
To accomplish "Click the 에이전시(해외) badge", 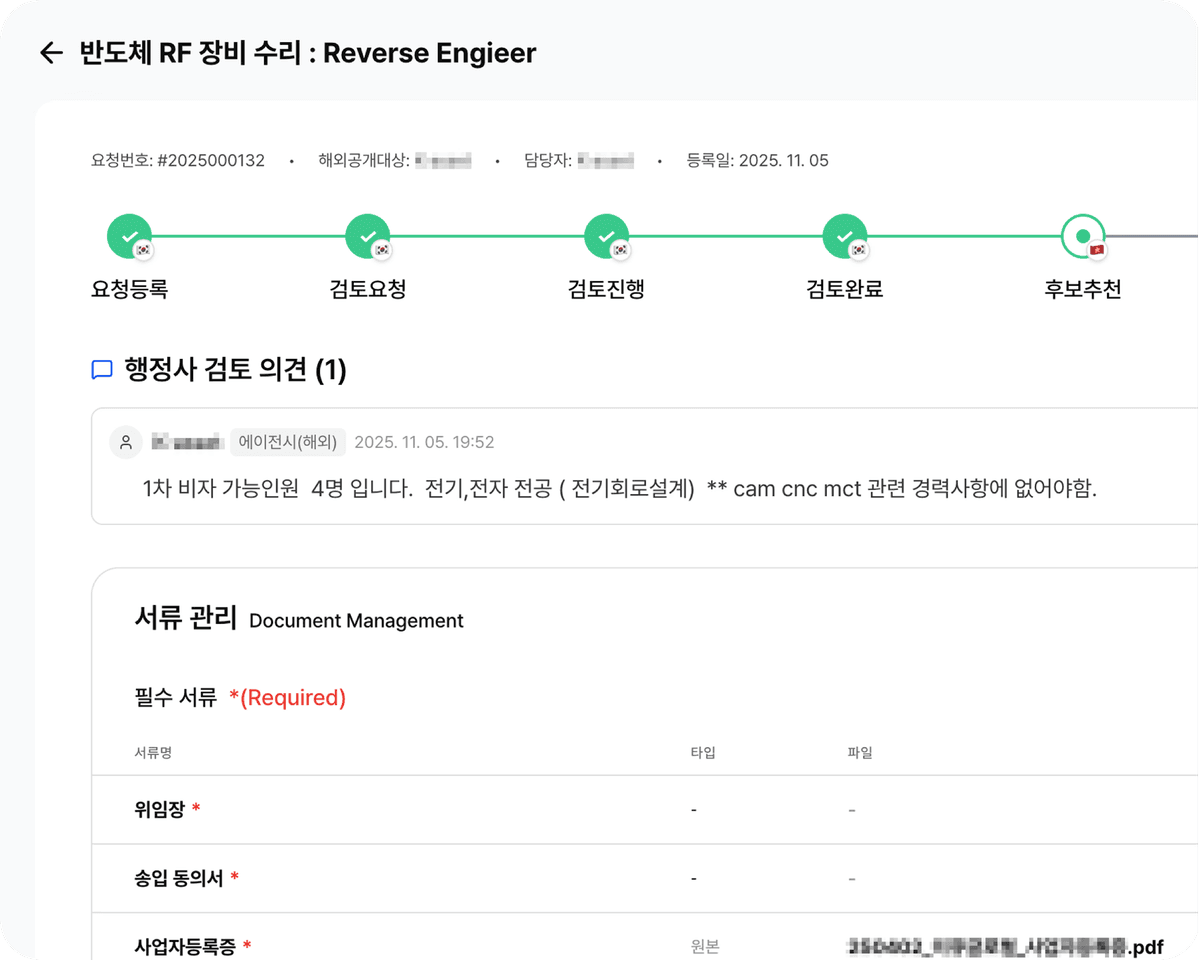I will pyautogui.click(x=288, y=442).
